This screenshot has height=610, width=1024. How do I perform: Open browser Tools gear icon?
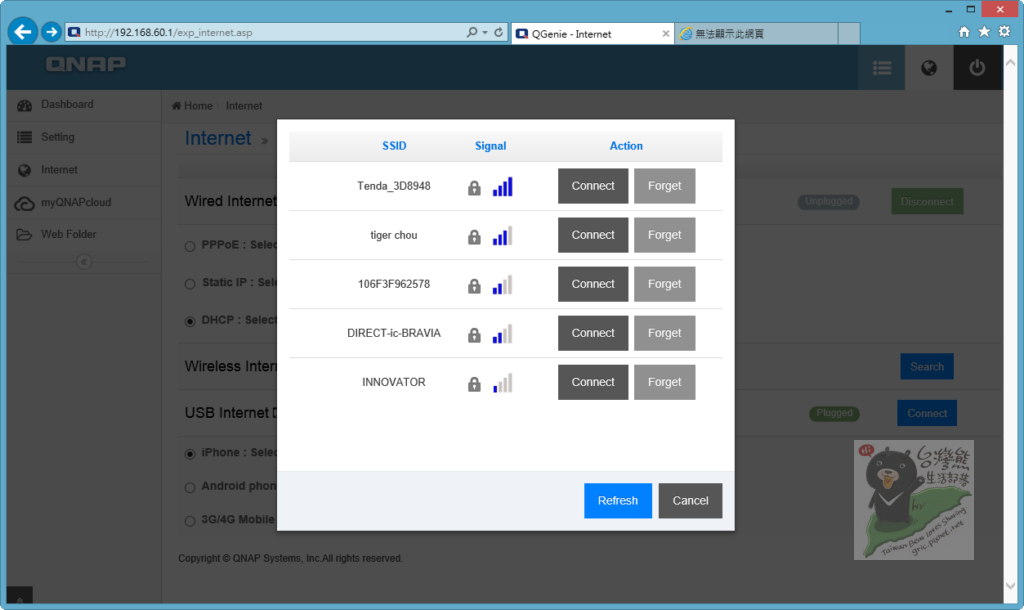pyautogui.click(x=1004, y=31)
